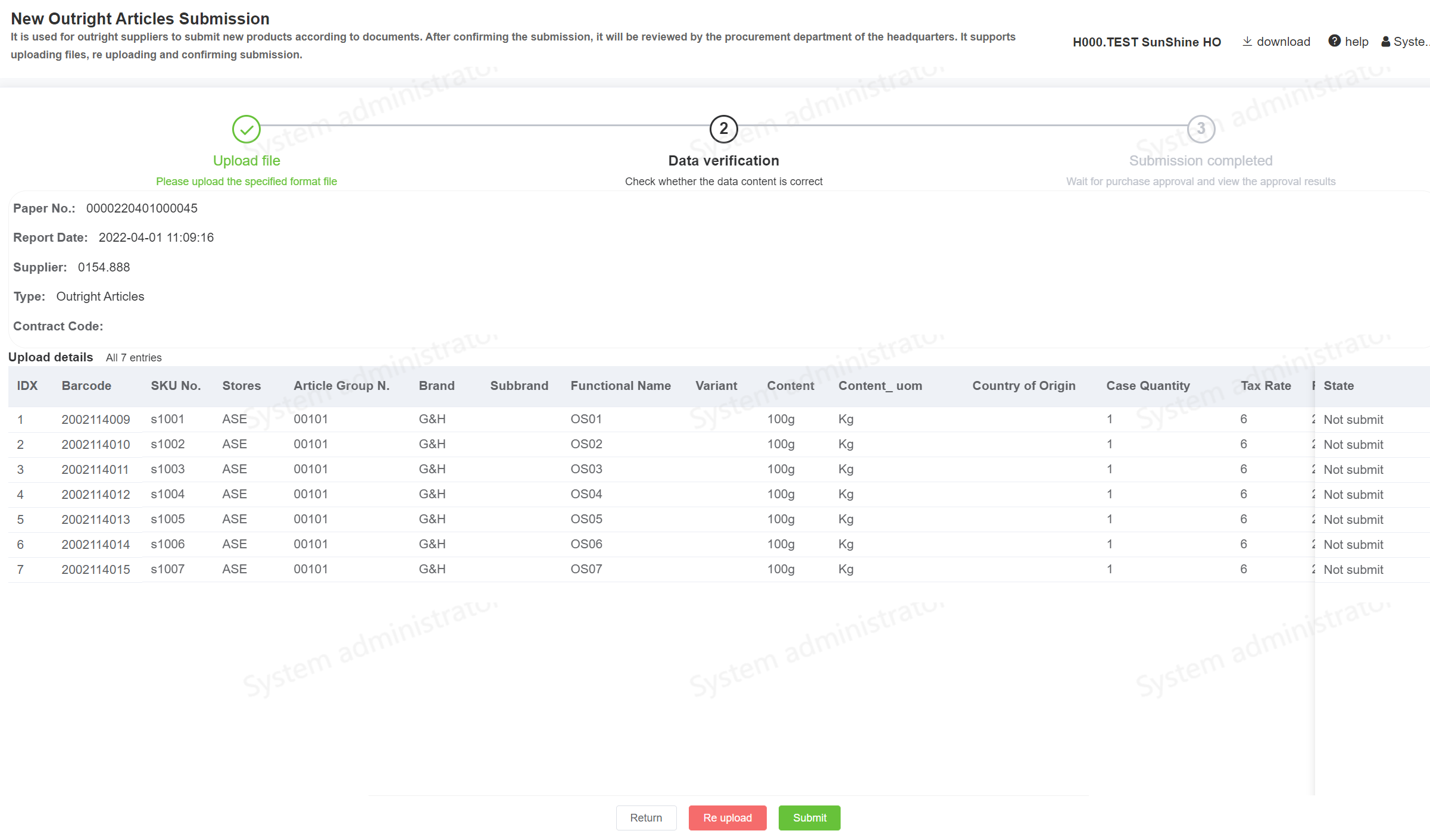The height and width of the screenshot is (840, 1430).
Task: Select the row with SKU s1004
Action: coord(167,494)
